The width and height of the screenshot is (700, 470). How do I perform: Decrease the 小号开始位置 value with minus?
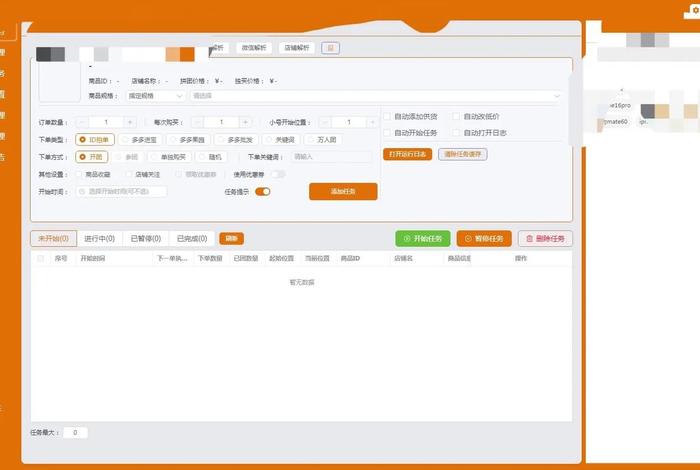[325, 122]
